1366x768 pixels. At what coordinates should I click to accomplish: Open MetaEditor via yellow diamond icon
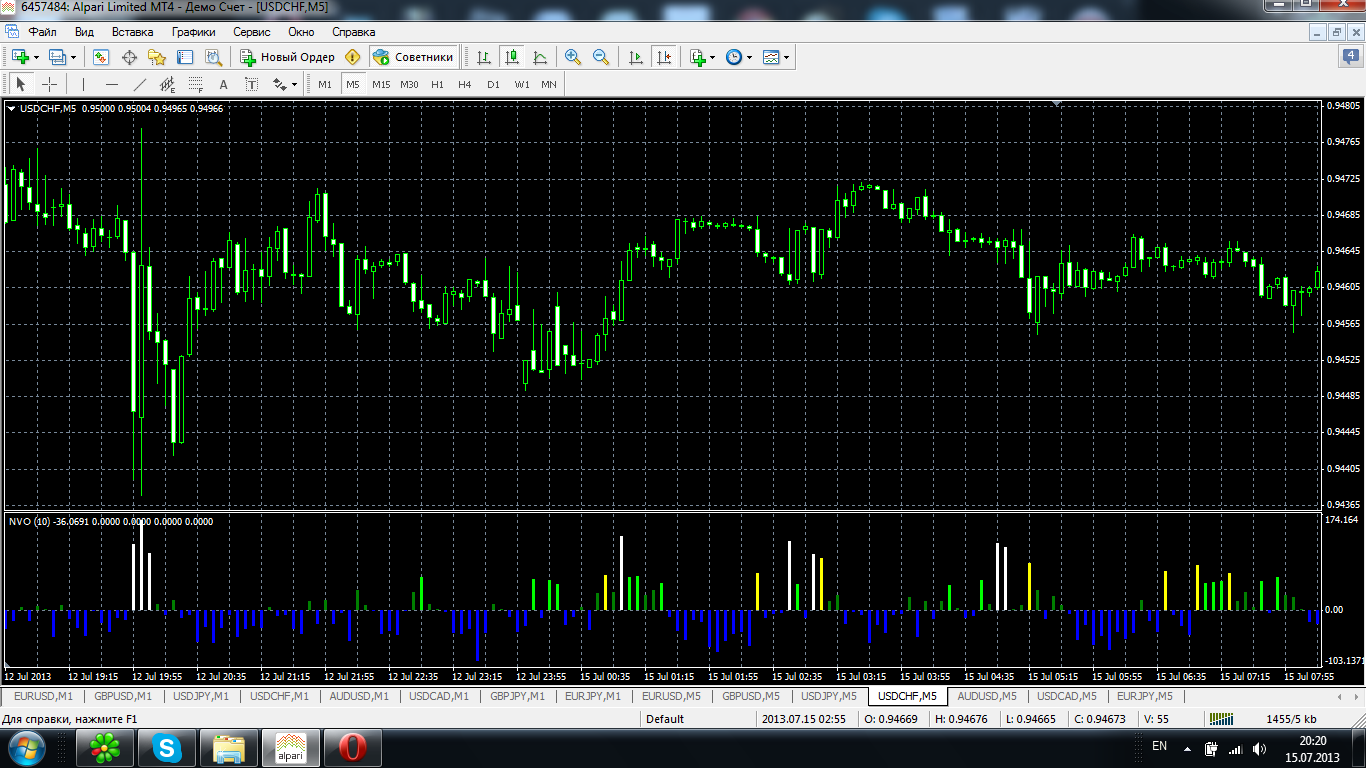352,57
